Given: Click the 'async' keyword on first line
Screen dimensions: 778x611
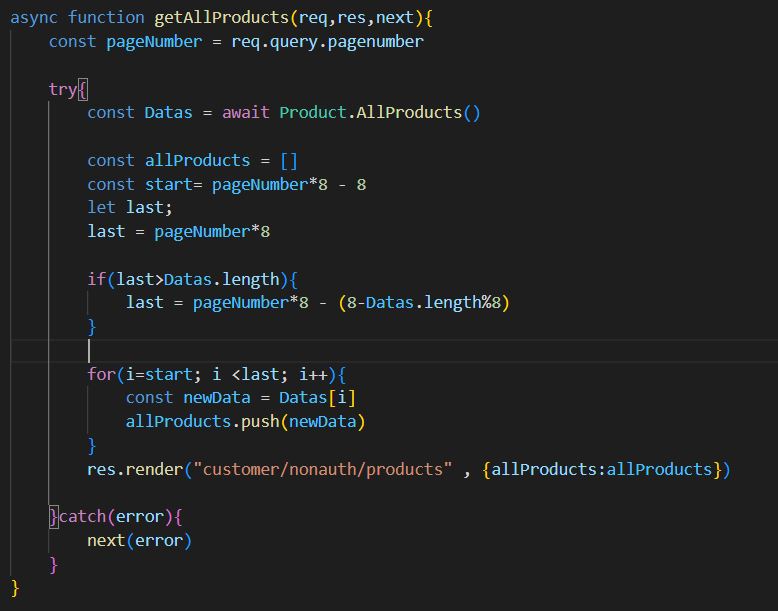Looking at the screenshot, I should [x=34, y=18].
